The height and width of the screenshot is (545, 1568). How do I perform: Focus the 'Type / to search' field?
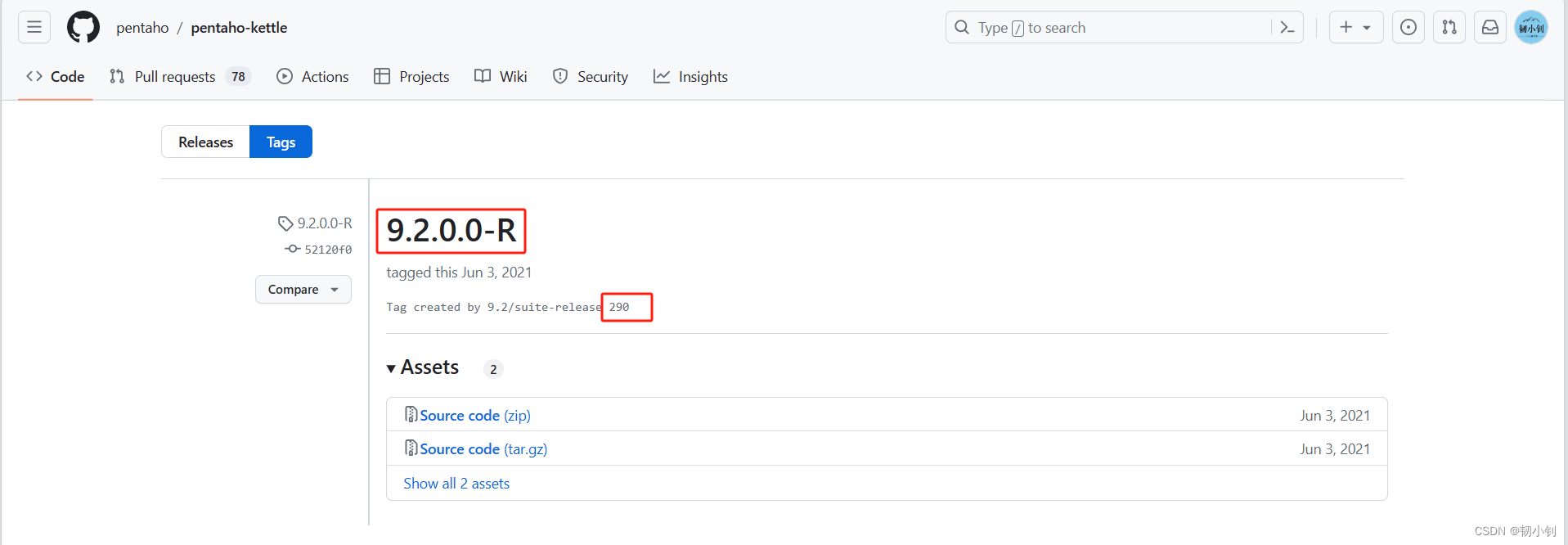pos(1125,27)
